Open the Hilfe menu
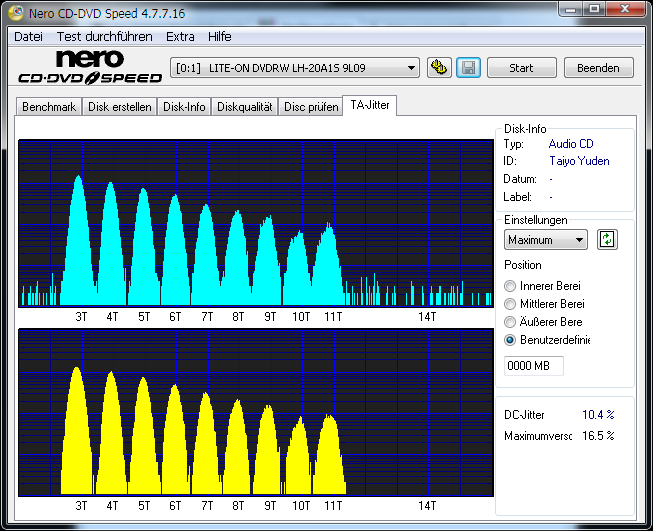 (x=219, y=37)
